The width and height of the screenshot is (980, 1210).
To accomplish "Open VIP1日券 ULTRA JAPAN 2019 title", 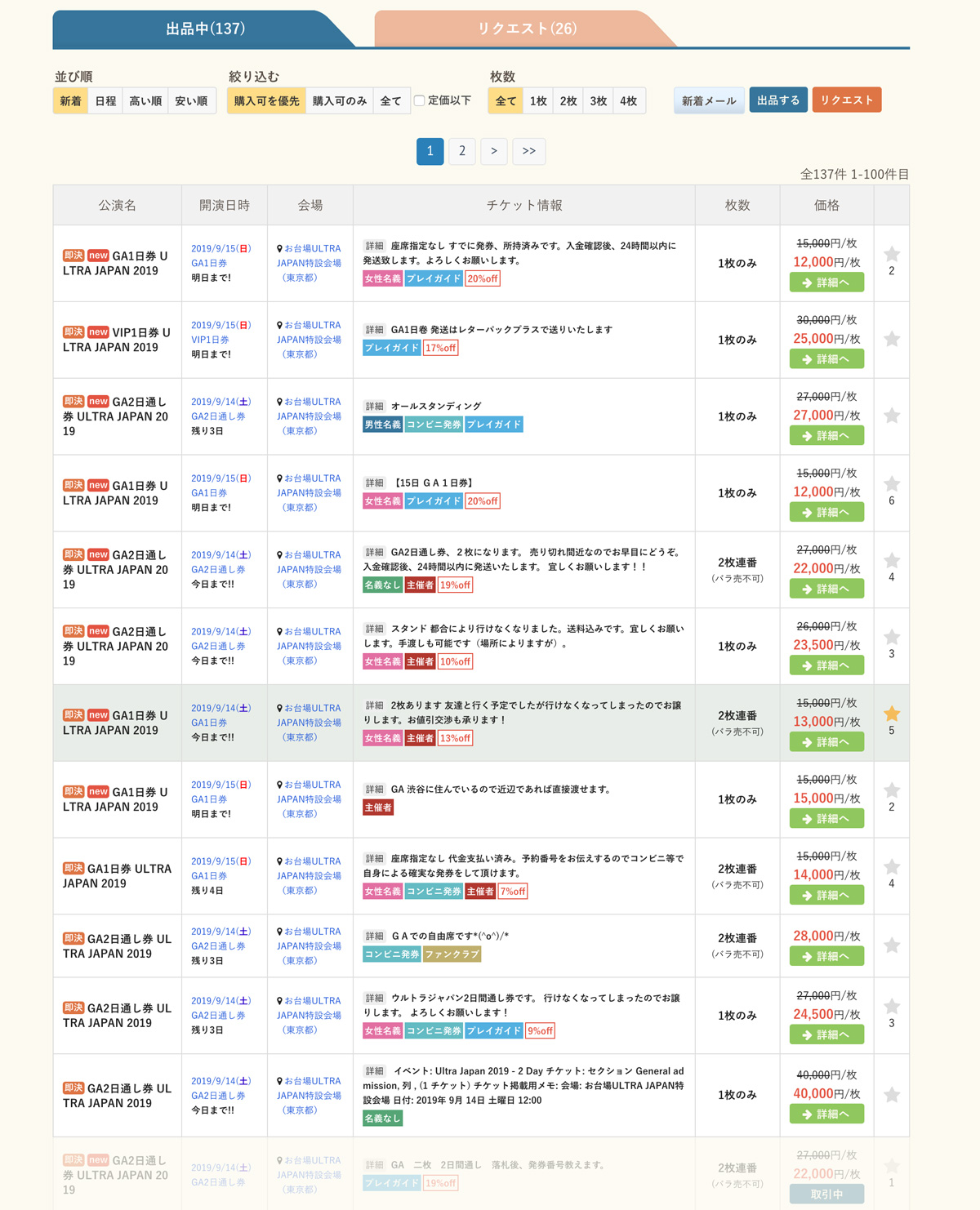I will click(117, 340).
